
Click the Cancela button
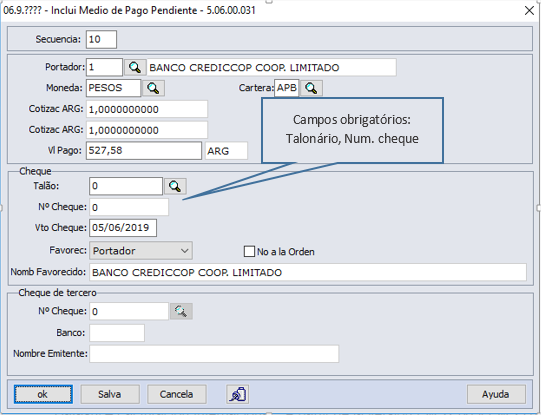(177, 394)
